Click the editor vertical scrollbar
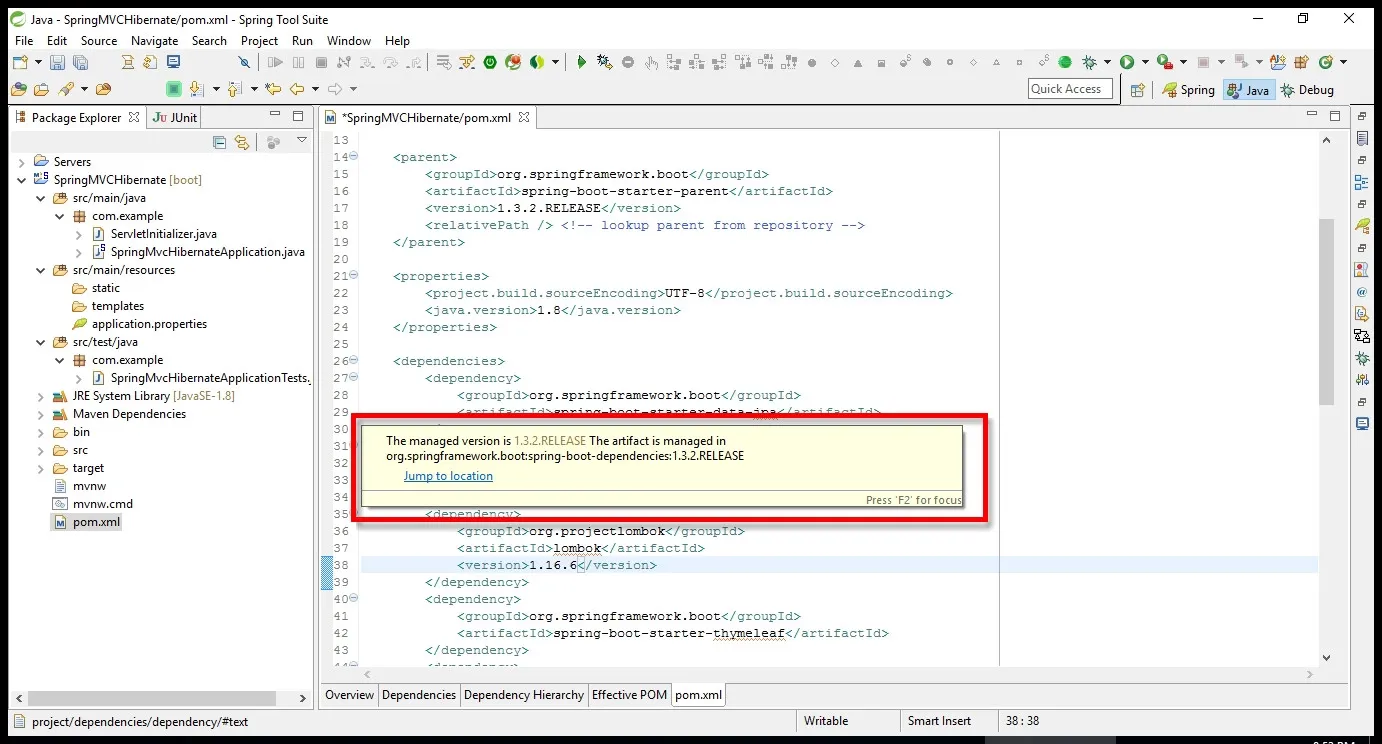 click(1326, 312)
